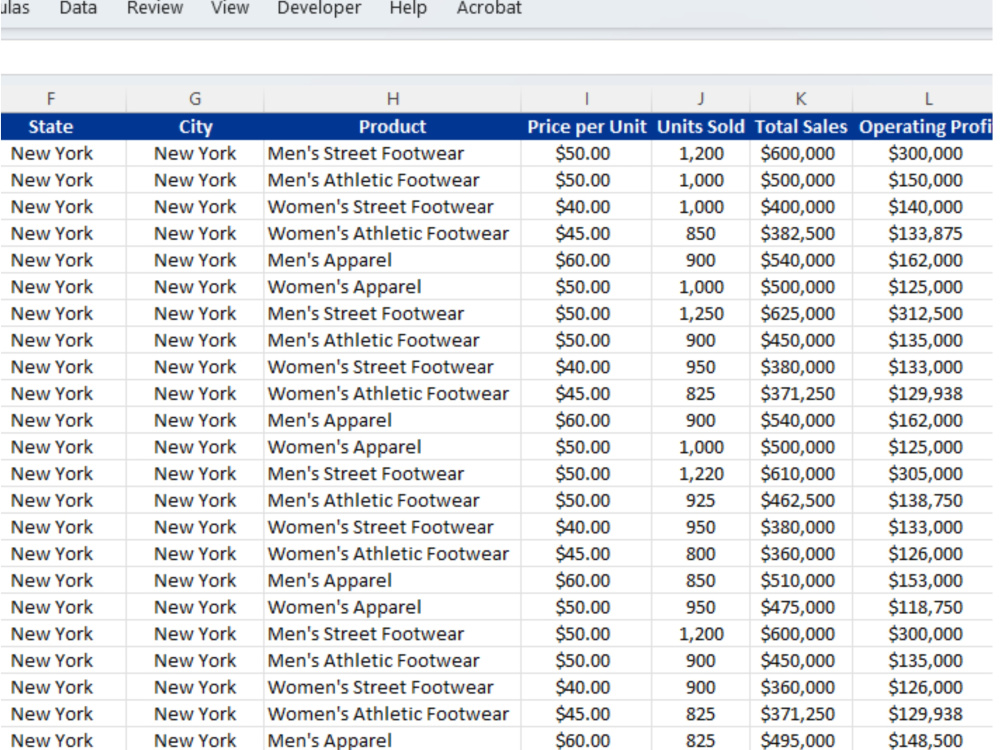This screenshot has width=1000, height=750.
Task: Open the Review ribbon tab
Action: (154, 8)
